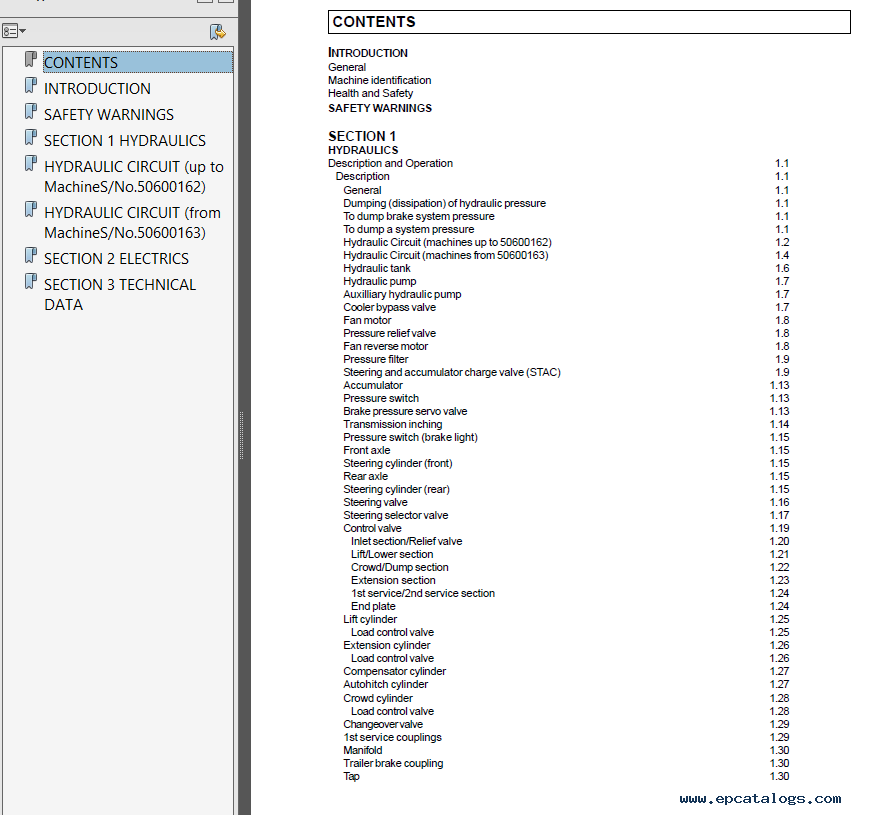
Task: Click the 'Cooler bypass valve' entry
Action: click(390, 308)
